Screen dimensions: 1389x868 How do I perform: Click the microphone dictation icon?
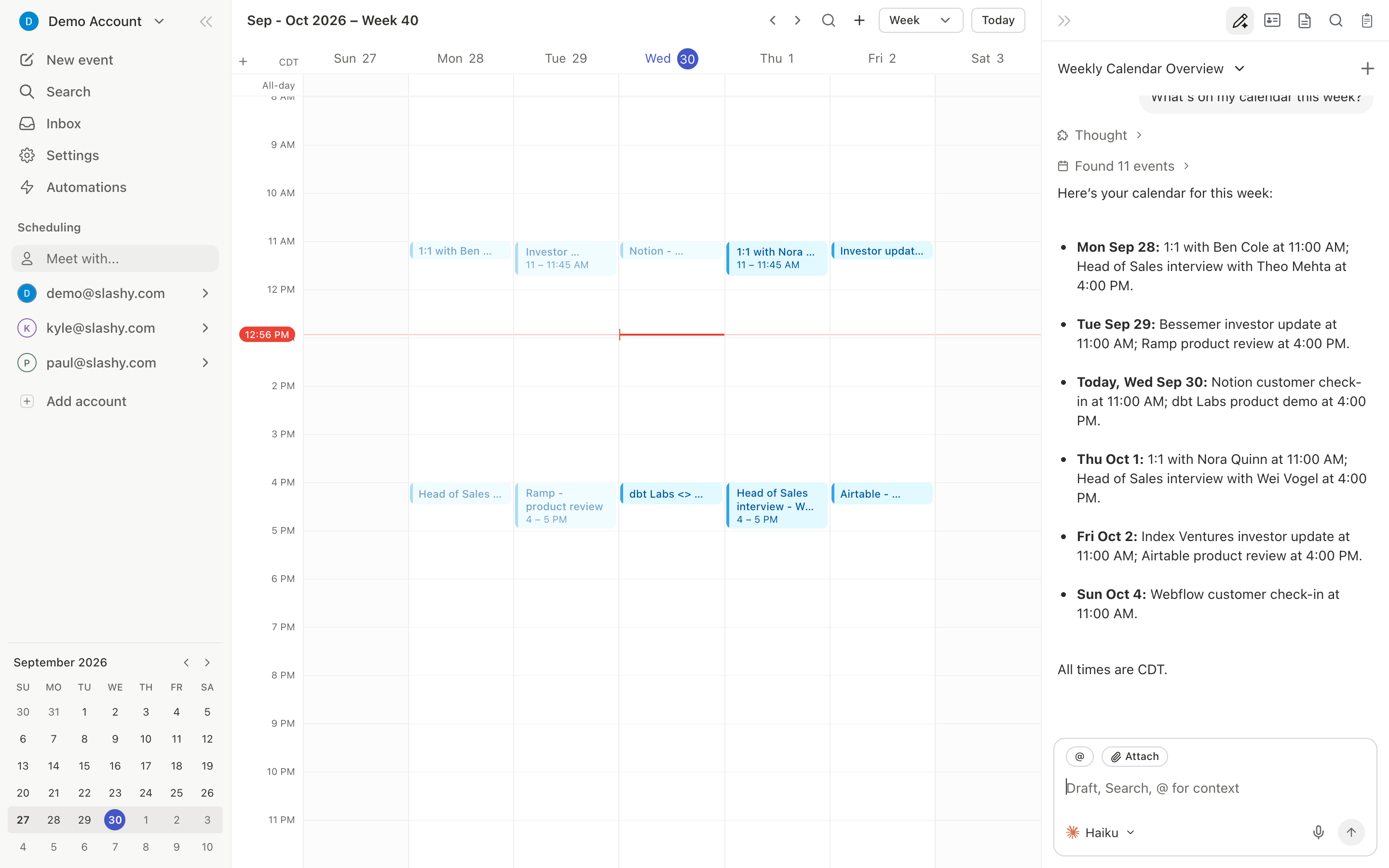(1319, 832)
